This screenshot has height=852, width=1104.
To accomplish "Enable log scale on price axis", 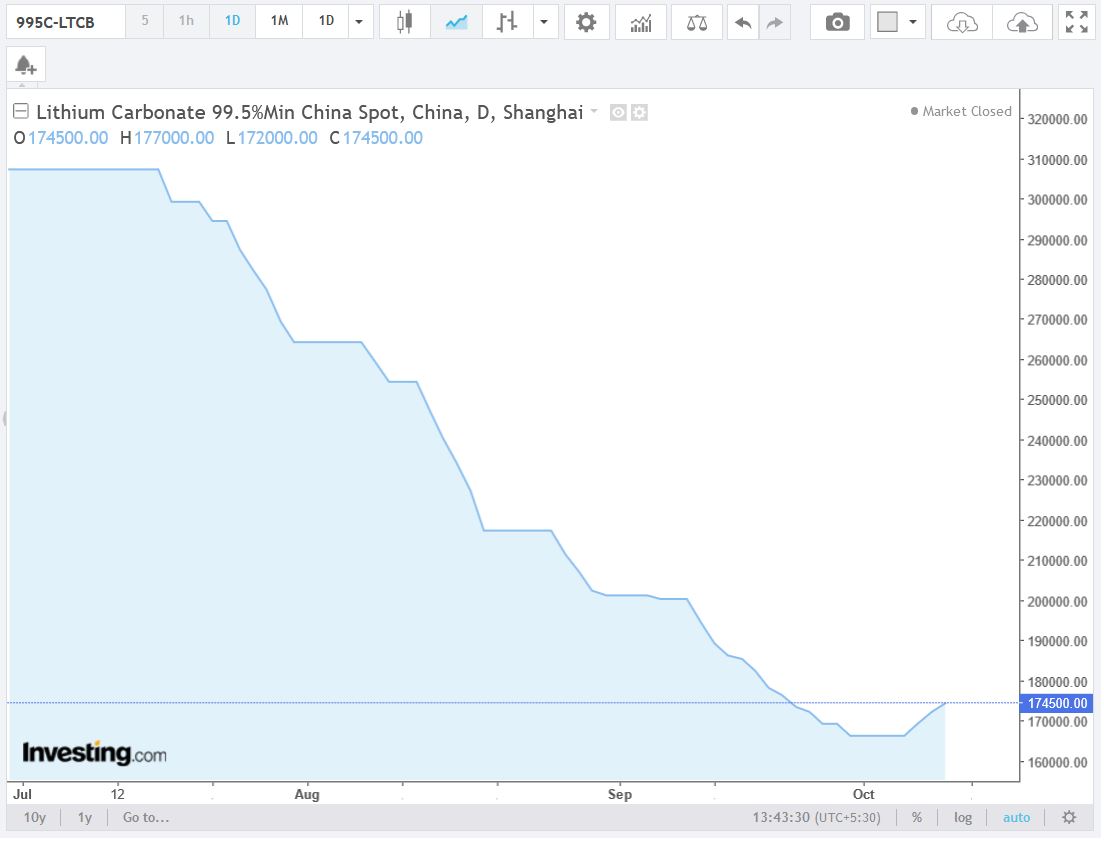I will pos(962,818).
